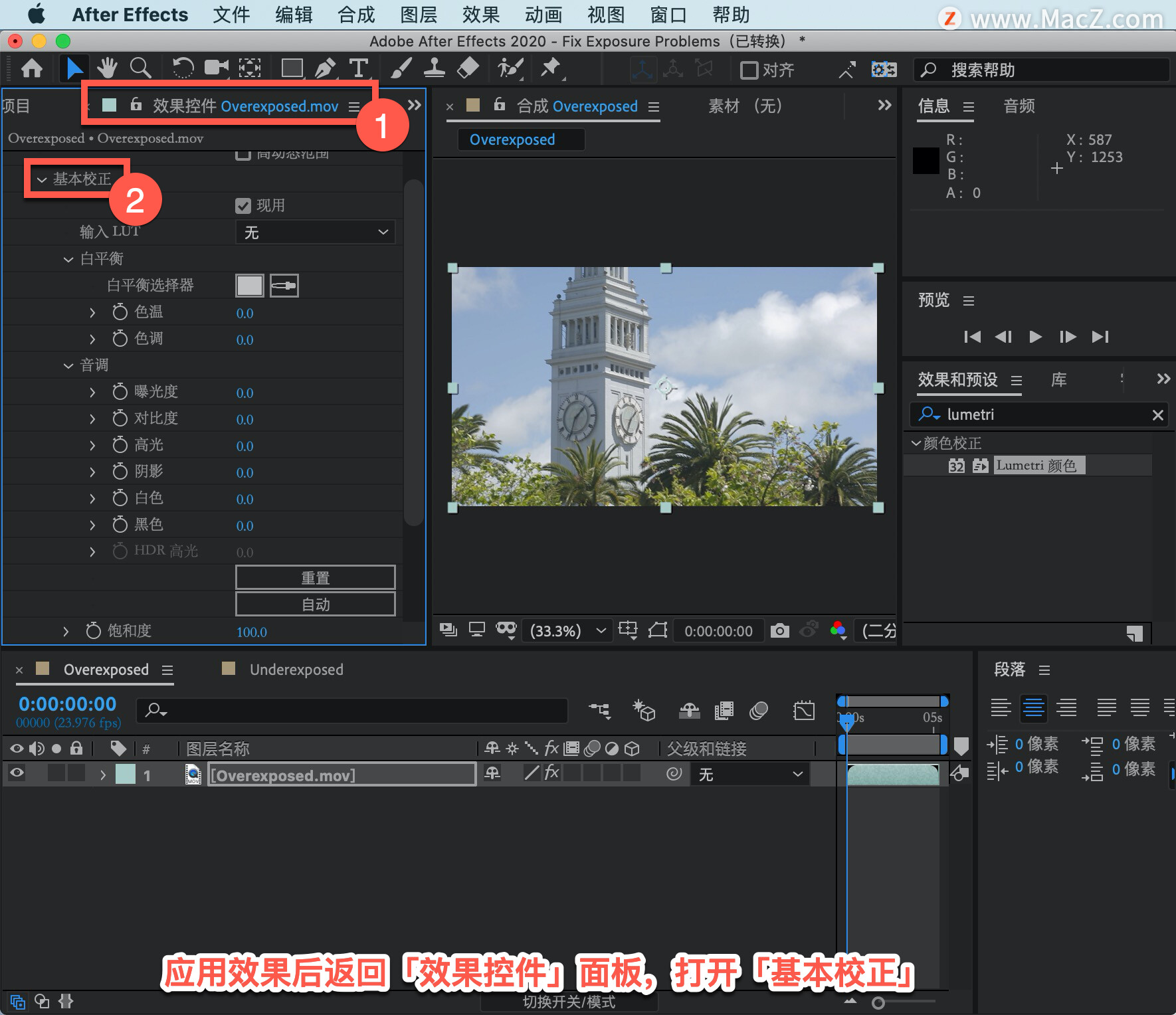Viewport: 1176px width, 1015px height.
Task: Select the Clone Stamp tool
Action: coord(435,68)
